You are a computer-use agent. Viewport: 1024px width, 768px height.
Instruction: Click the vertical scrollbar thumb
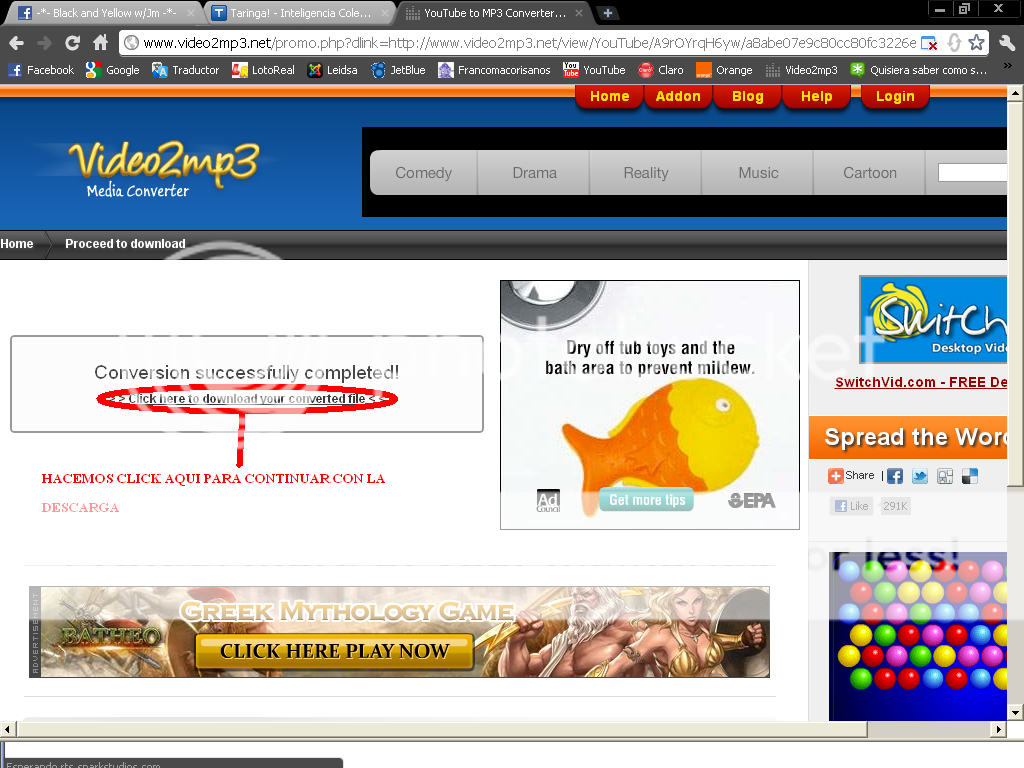point(1015,294)
